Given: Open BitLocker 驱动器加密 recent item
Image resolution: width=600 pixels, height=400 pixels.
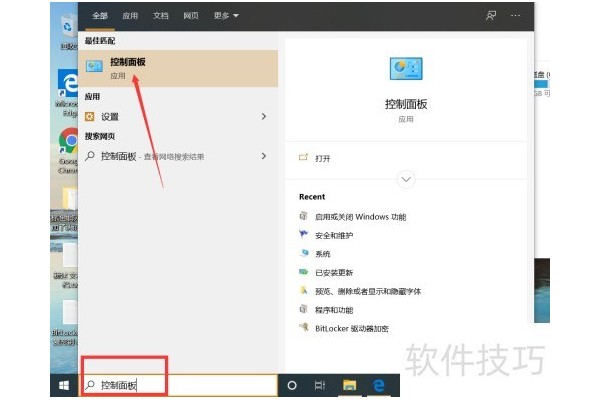Looking at the screenshot, I should tap(352, 328).
